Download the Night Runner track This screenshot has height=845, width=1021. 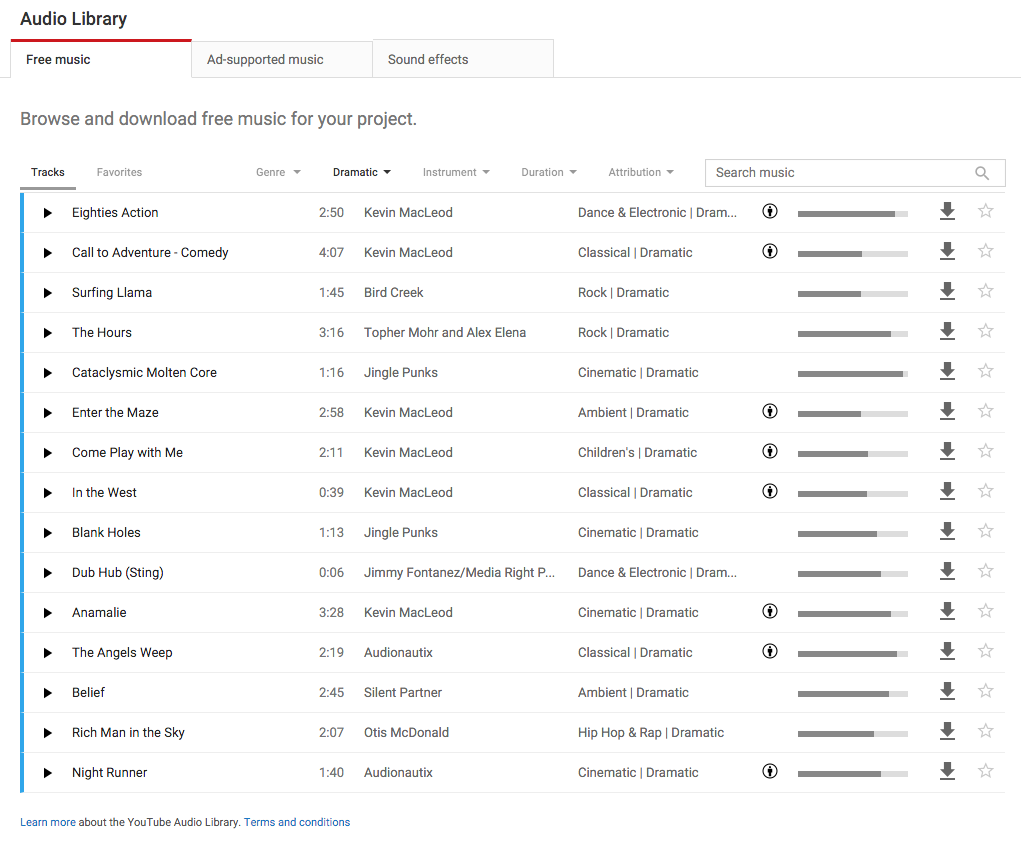pos(947,771)
